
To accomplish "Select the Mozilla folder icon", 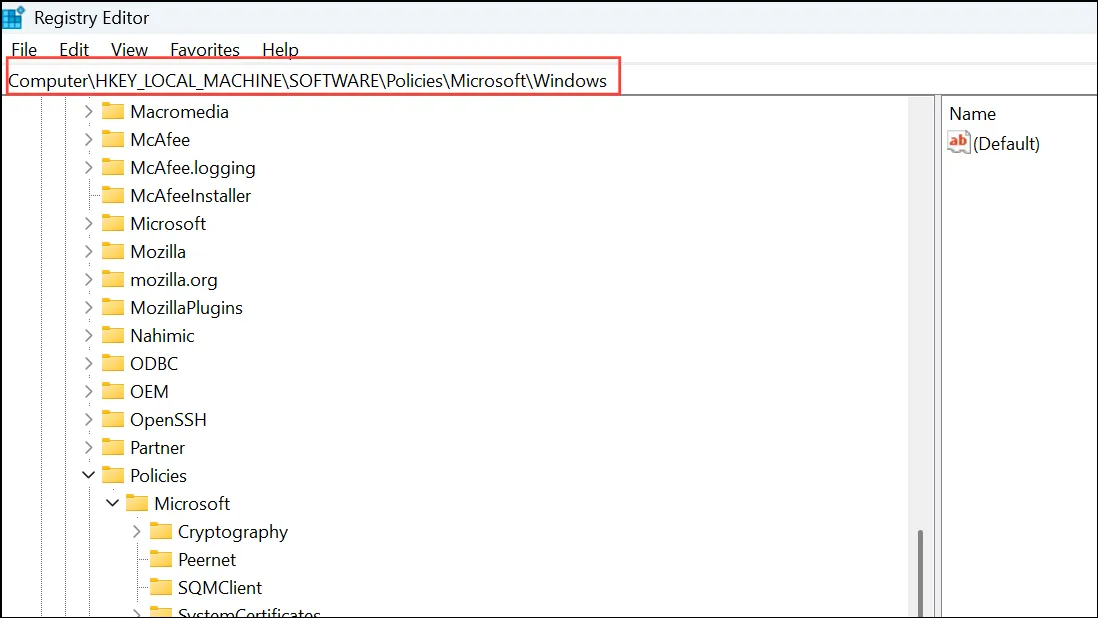I will click(x=113, y=251).
